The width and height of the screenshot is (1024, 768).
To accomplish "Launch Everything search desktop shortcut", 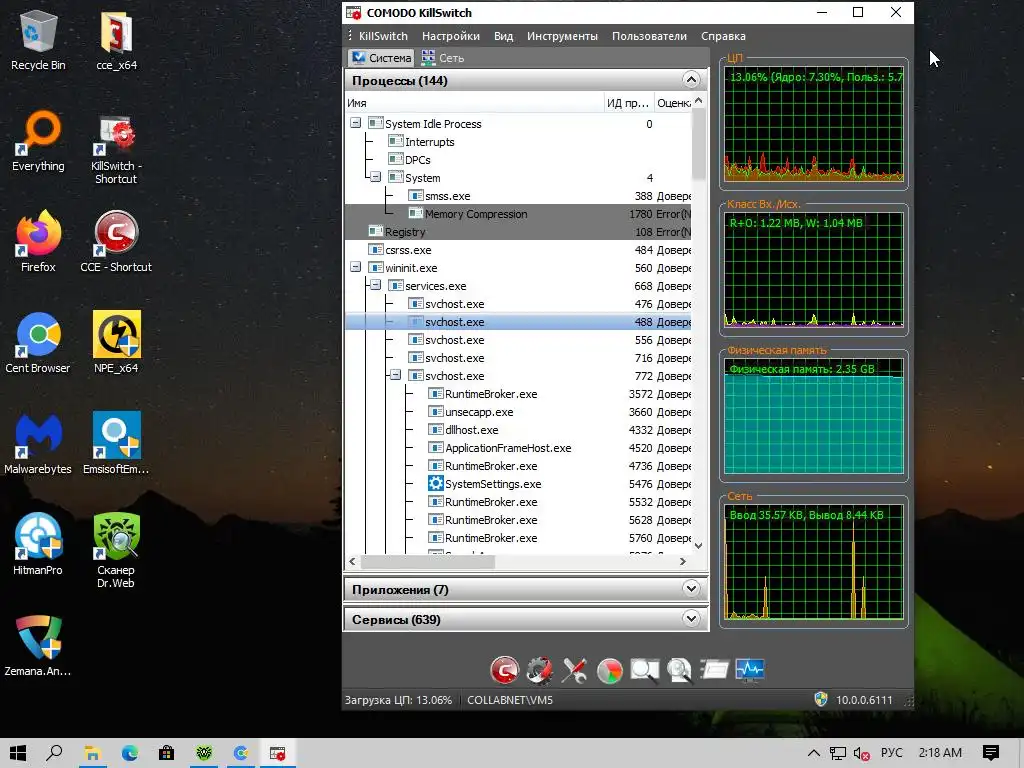I will point(38,142).
